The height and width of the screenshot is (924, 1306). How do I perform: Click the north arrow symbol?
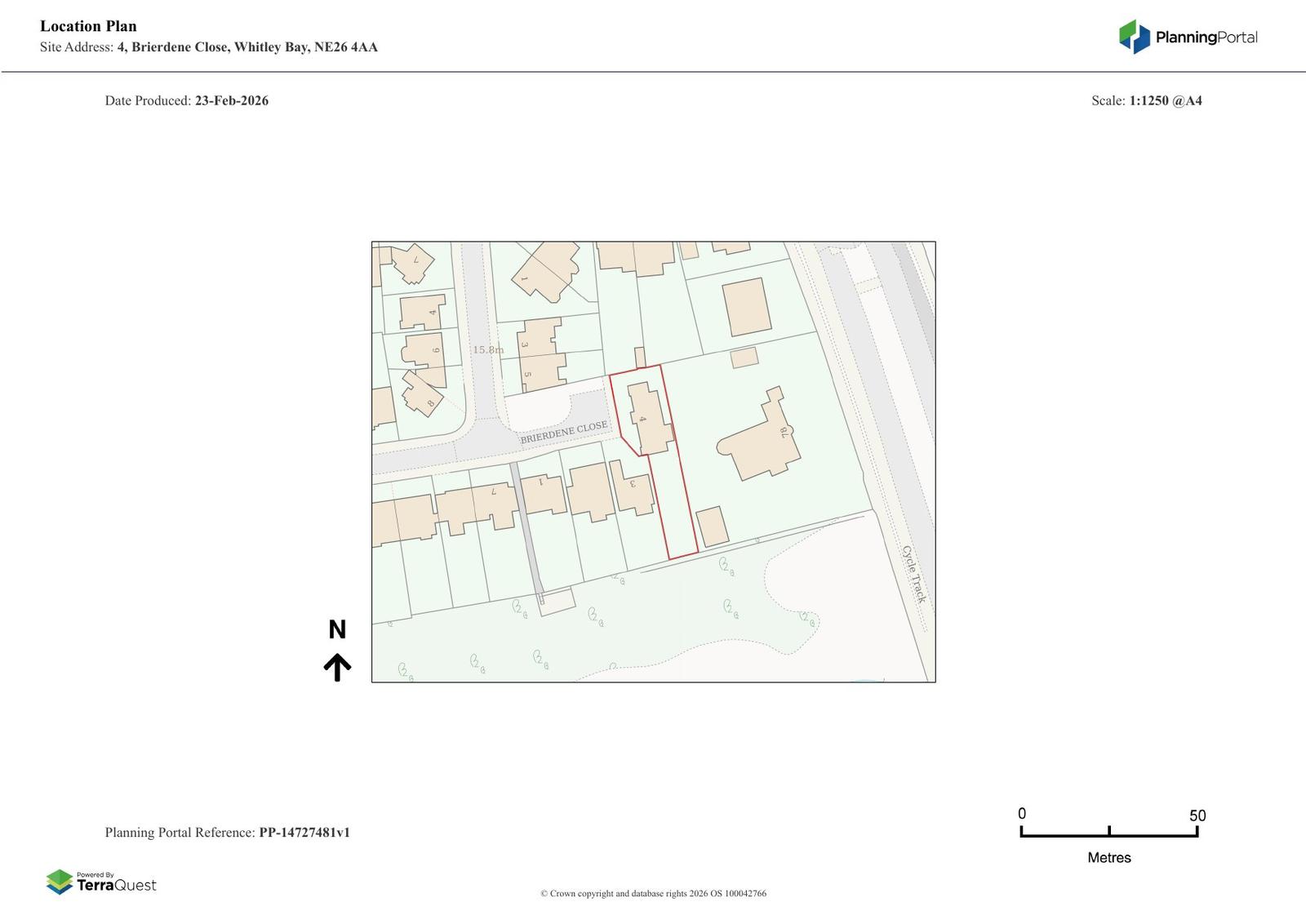point(337,667)
